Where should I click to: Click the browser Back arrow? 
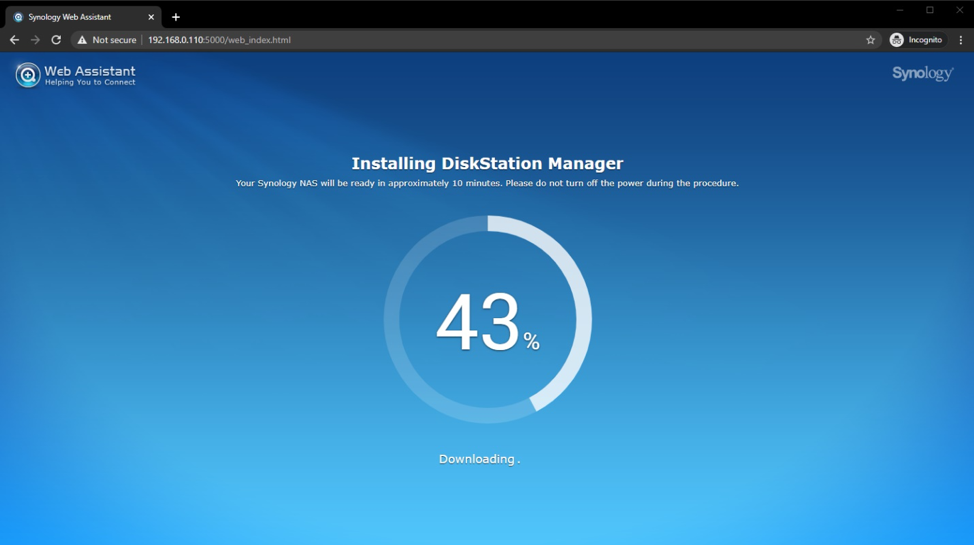tap(14, 40)
